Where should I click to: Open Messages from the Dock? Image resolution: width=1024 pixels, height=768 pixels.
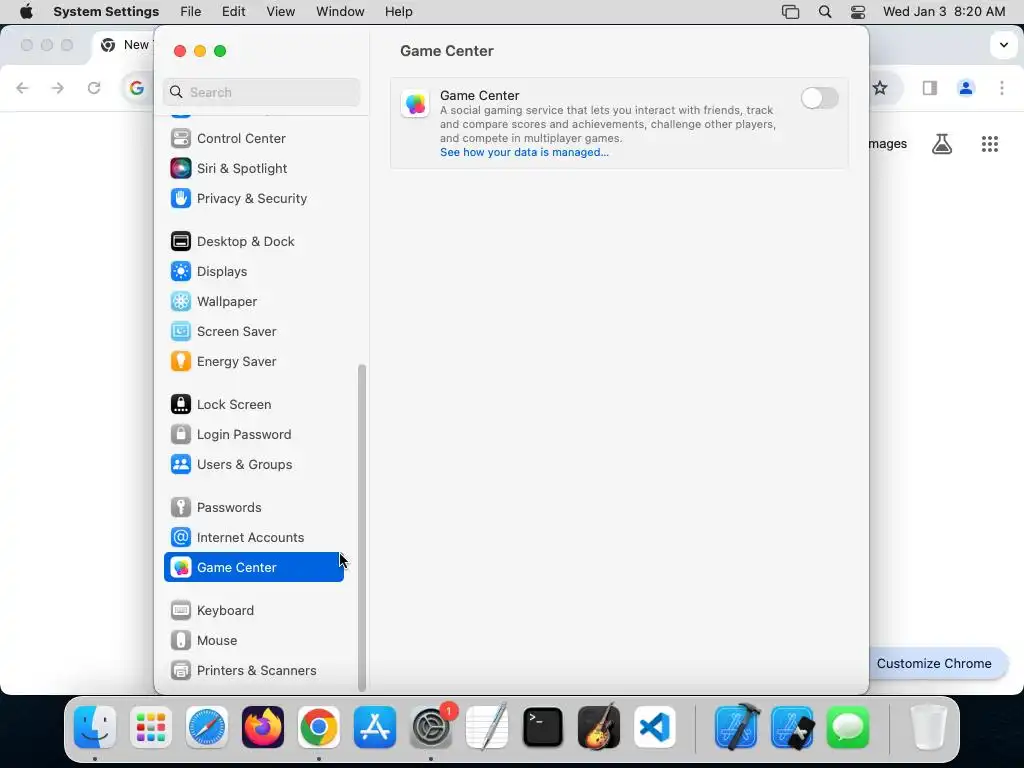pos(848,727)
